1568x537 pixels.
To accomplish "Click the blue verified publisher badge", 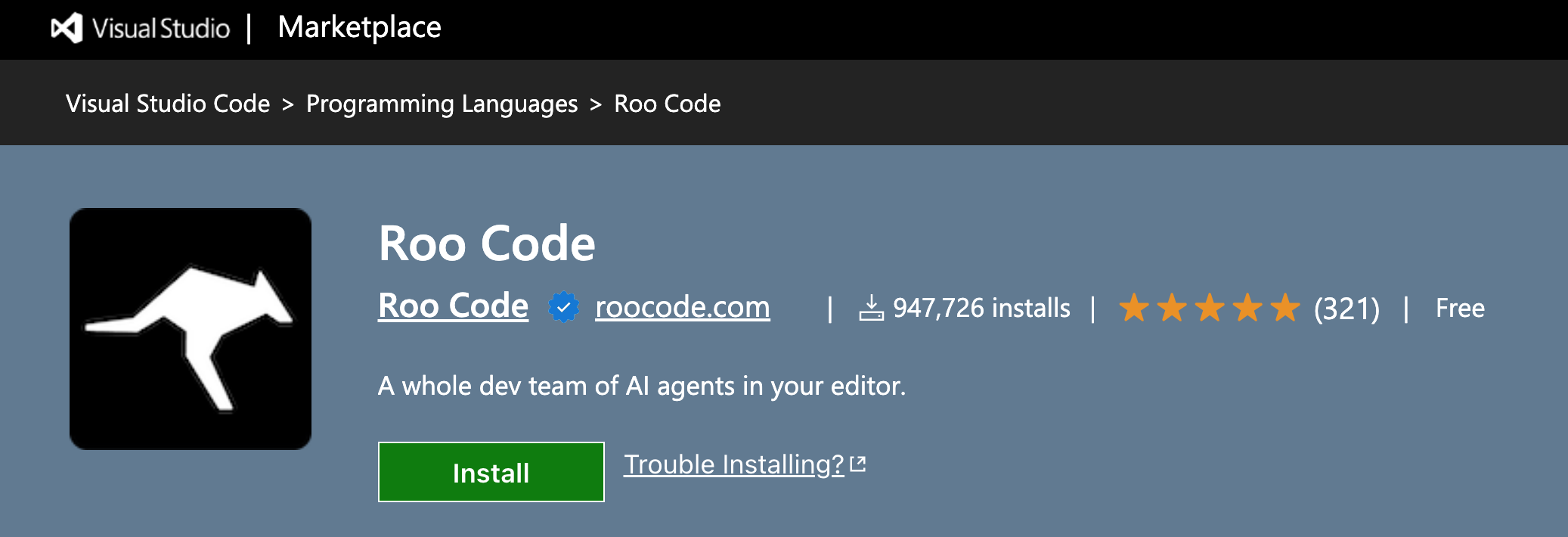I will 563,308.
